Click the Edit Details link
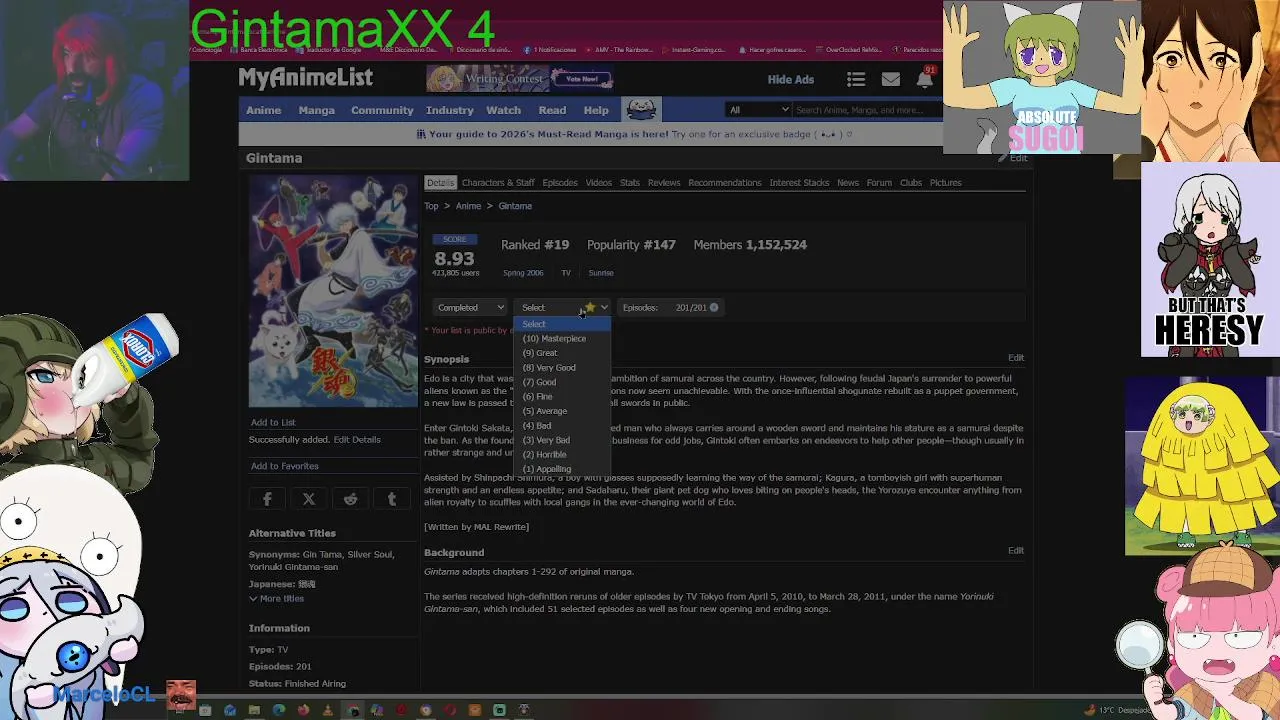This screenshot has height=720, width=1280. pyautogui.click(x=357, y=440)
